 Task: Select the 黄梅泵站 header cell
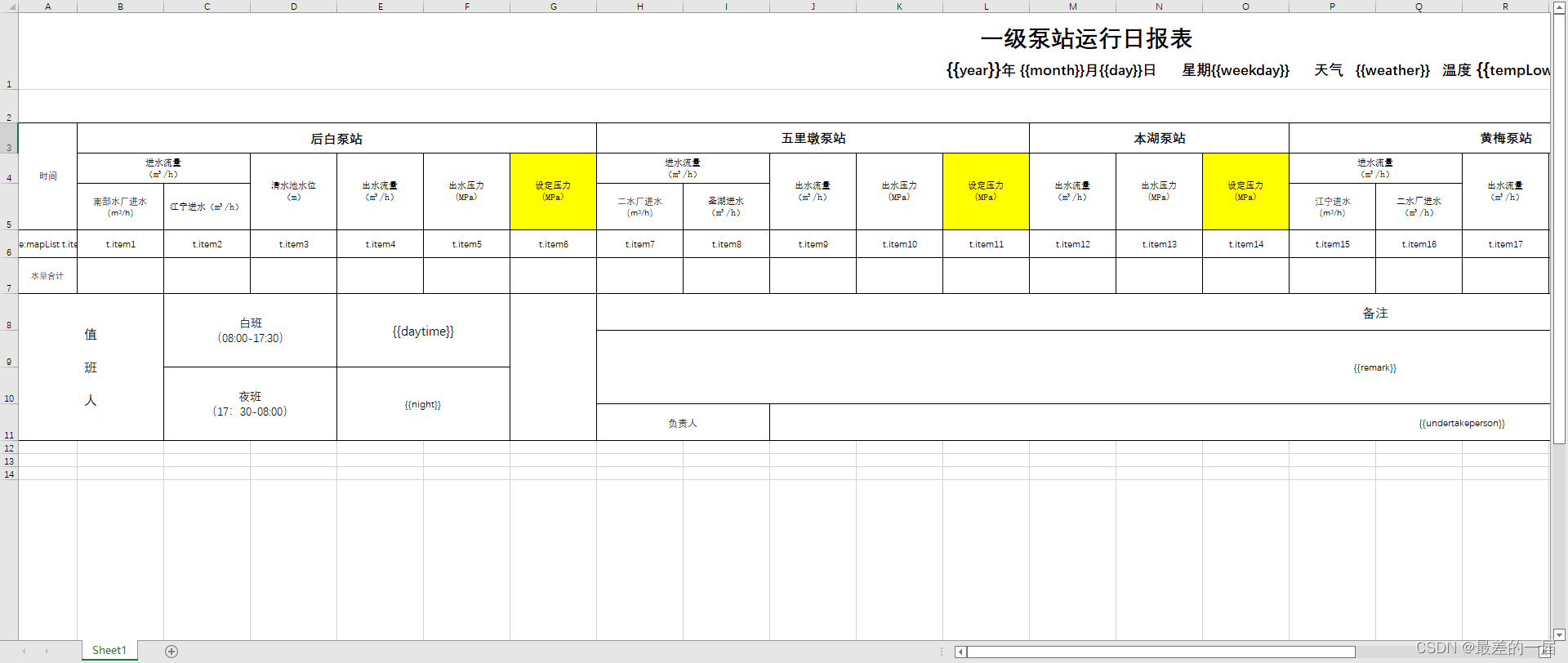click(x=1419, y=139)
